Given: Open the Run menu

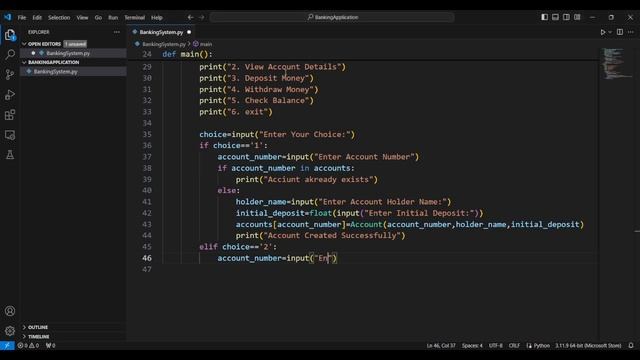Looking at the screenshot, I should [x=113, y=17].
